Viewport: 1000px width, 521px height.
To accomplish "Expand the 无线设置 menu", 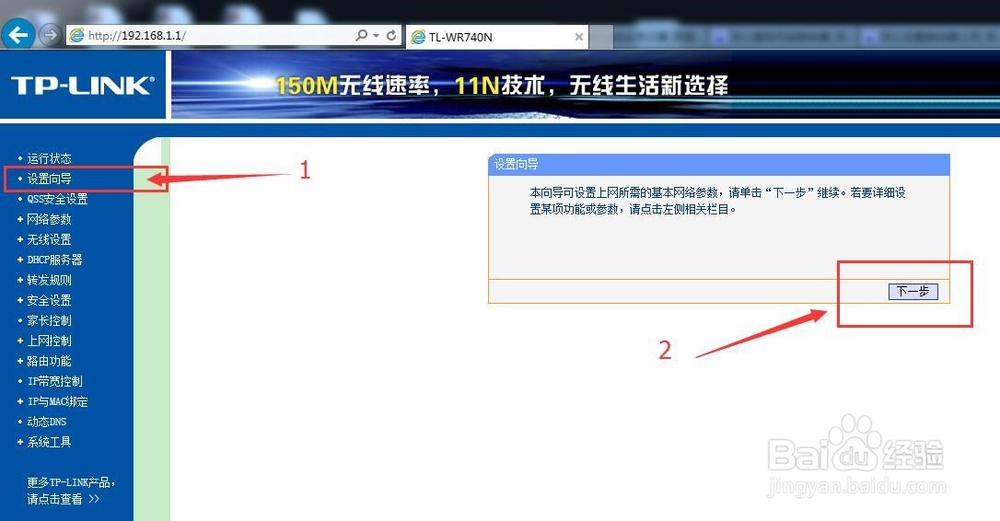I will tap(49, 239).
